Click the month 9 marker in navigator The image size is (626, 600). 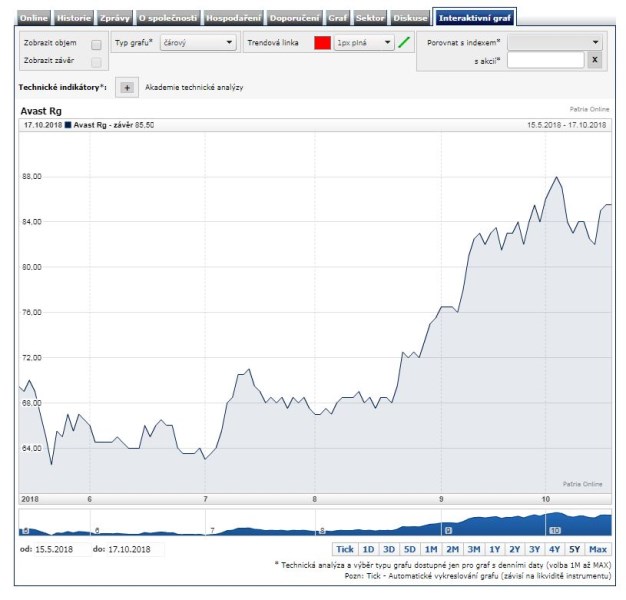(x=448, y=530)
